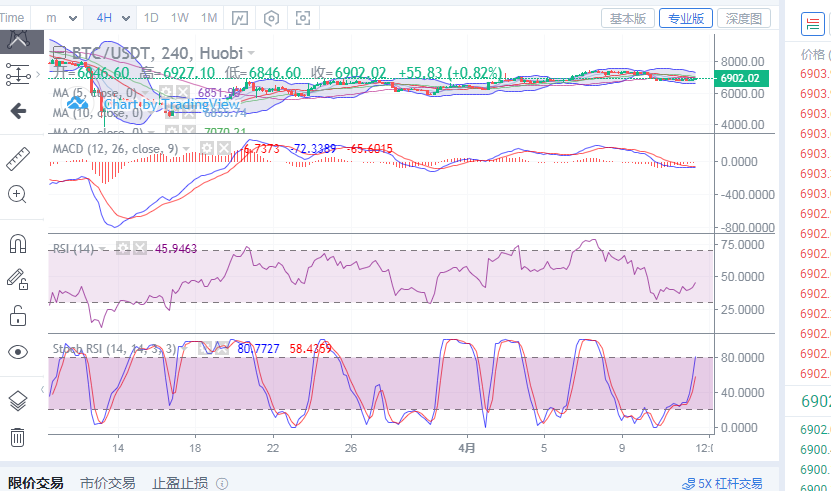Select the ruler measure tool
The height and width of the screenshot is (491, 831).
(18, 159)
